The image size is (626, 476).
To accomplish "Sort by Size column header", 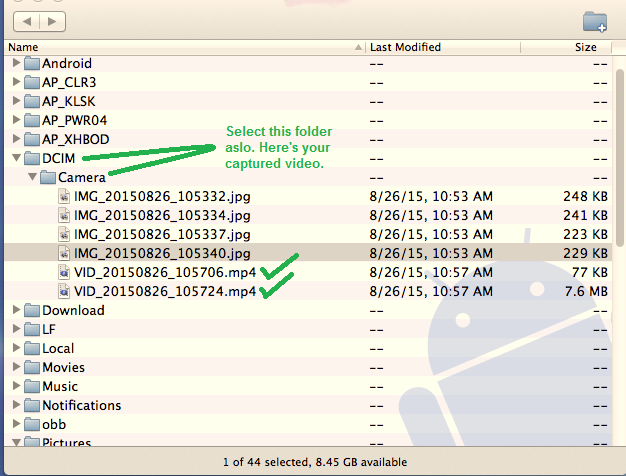I will [585, 47].
